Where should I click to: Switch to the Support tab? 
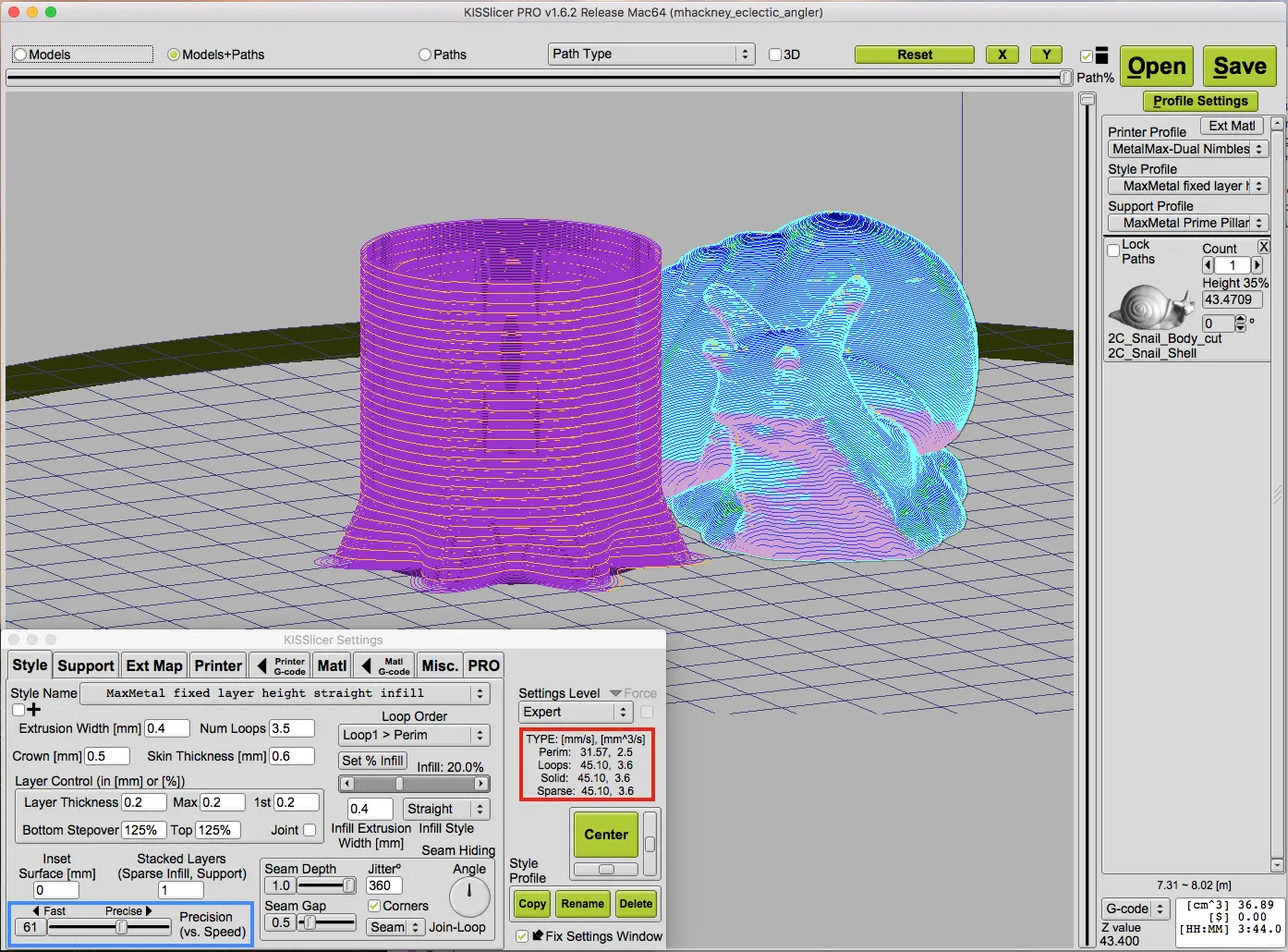coord(86,665)
